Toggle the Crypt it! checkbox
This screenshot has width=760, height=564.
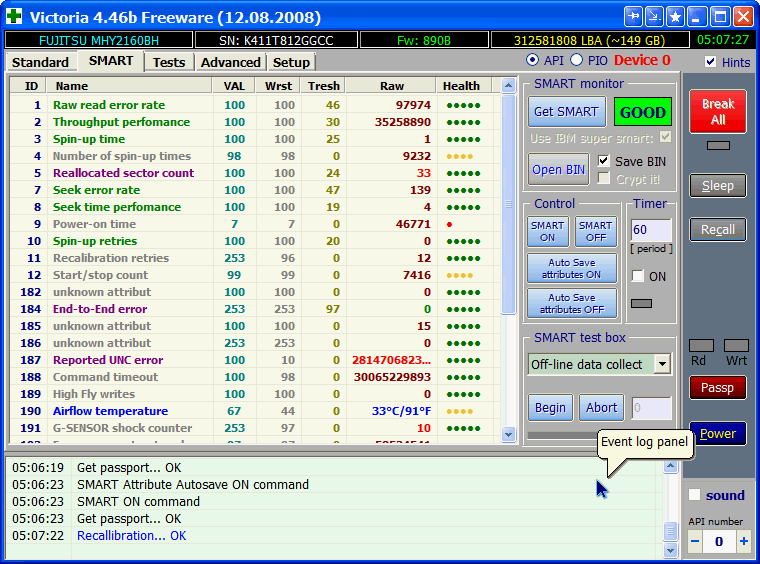[x=603, y=179]
